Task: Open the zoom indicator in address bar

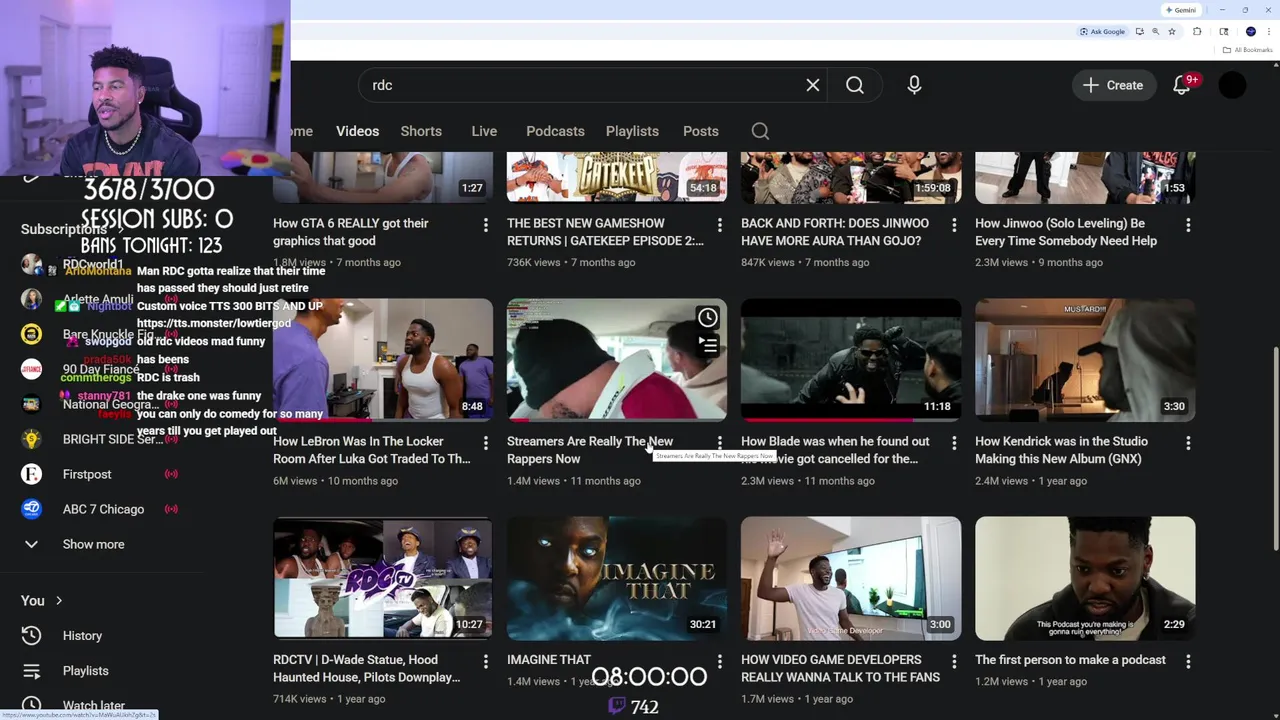Action: click(x=1155, y=31)
